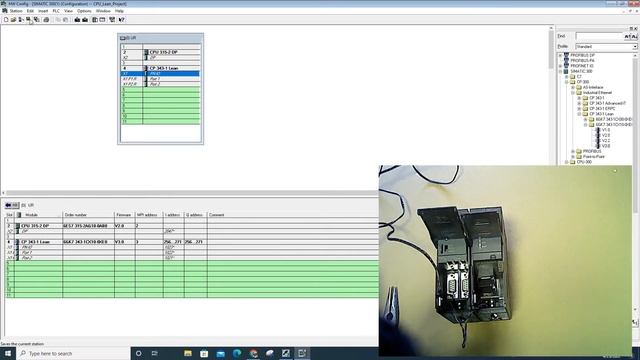Select V2.0 module in catalog
Image resolution: width=640 pixels, height=360 pixels.
click(606, 135)
